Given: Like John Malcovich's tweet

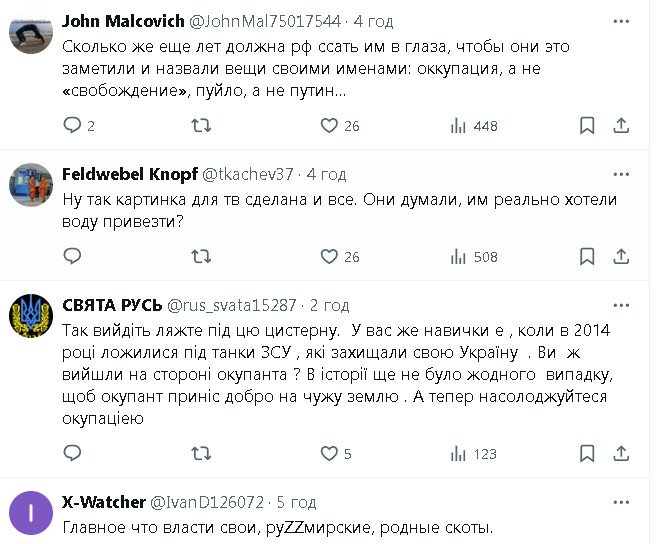Looking at the screenshot, I should coord(330,126).
